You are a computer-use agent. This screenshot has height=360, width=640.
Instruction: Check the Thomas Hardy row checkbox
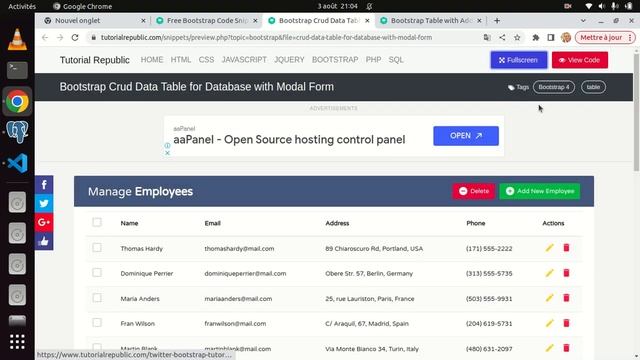pyautogui.click(x=97, y=248)
